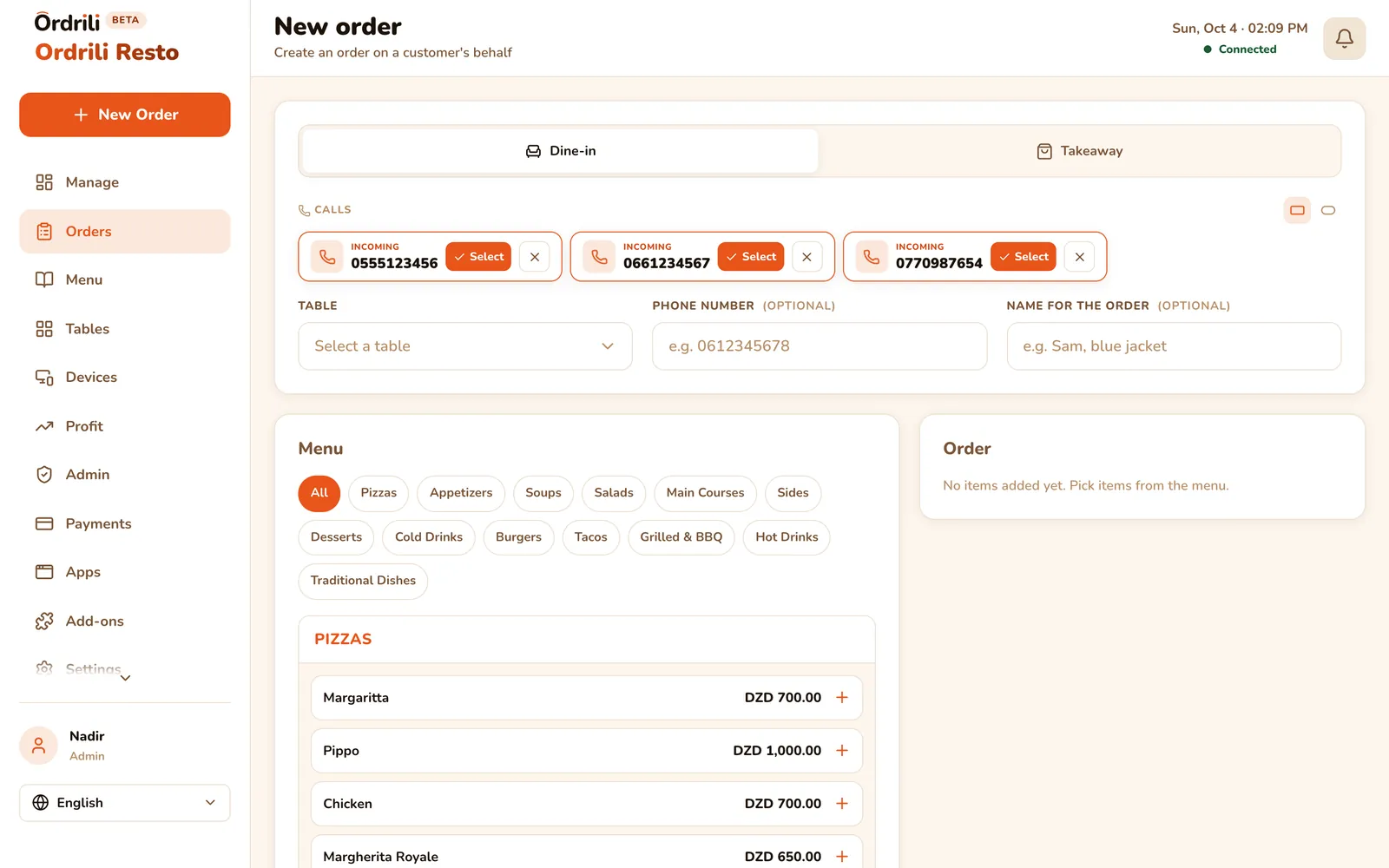The width and height of the screenshot is (1389, 868).
Task: Focus the phone number input field
Action: coord(820,346)
